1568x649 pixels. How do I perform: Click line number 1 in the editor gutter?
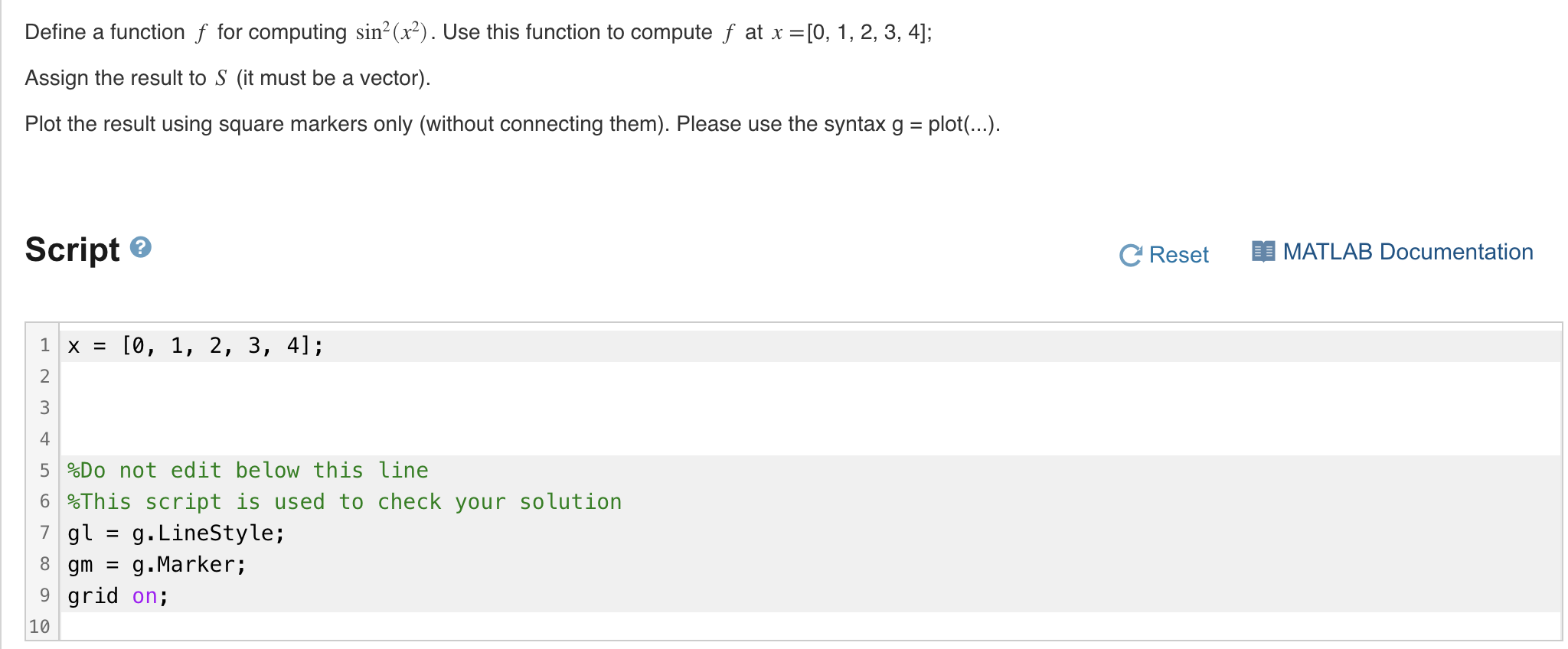(x=44, y=344)
